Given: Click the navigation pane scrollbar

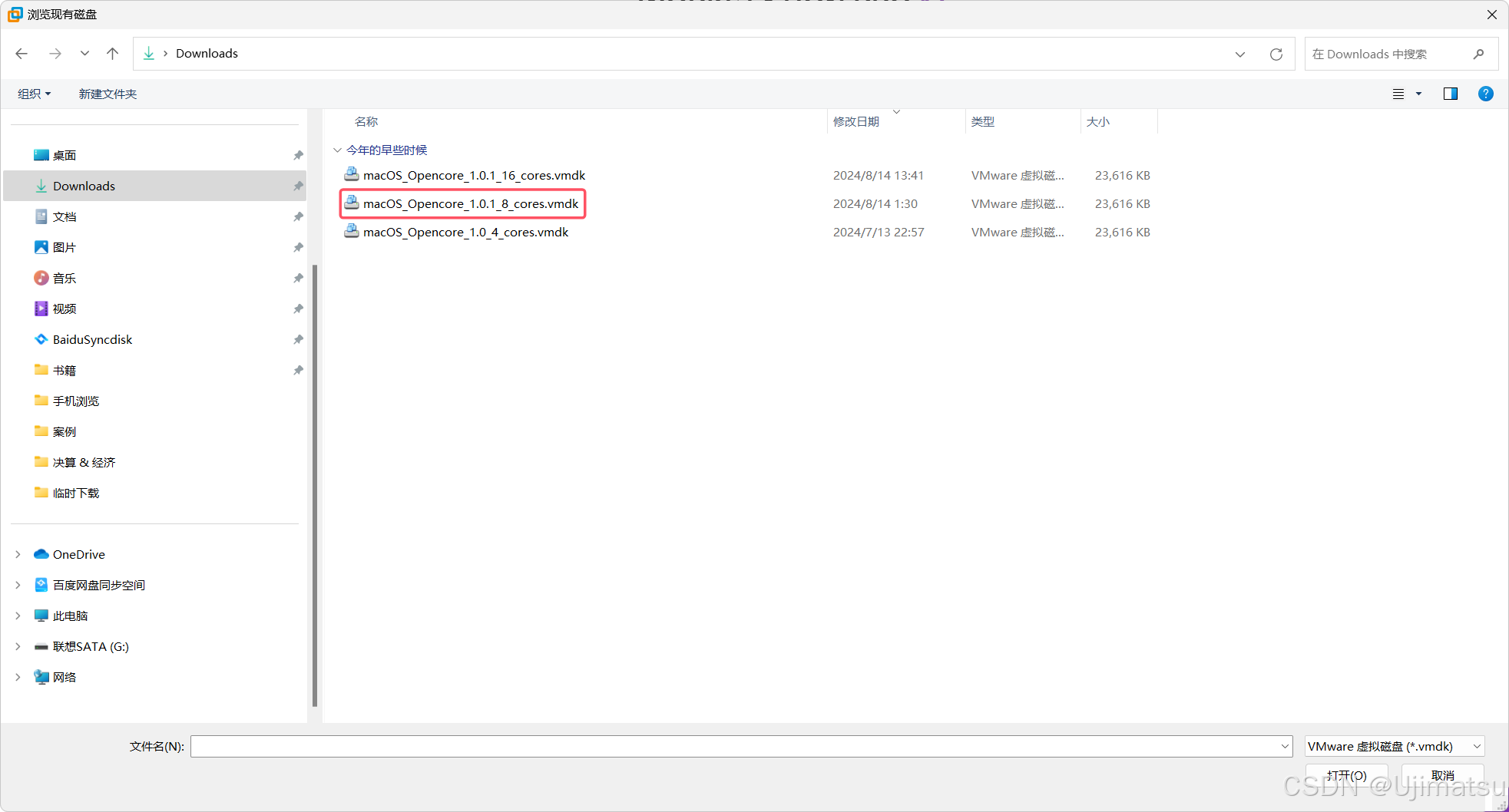Looking at the screenshot, I should coord(315,485).
